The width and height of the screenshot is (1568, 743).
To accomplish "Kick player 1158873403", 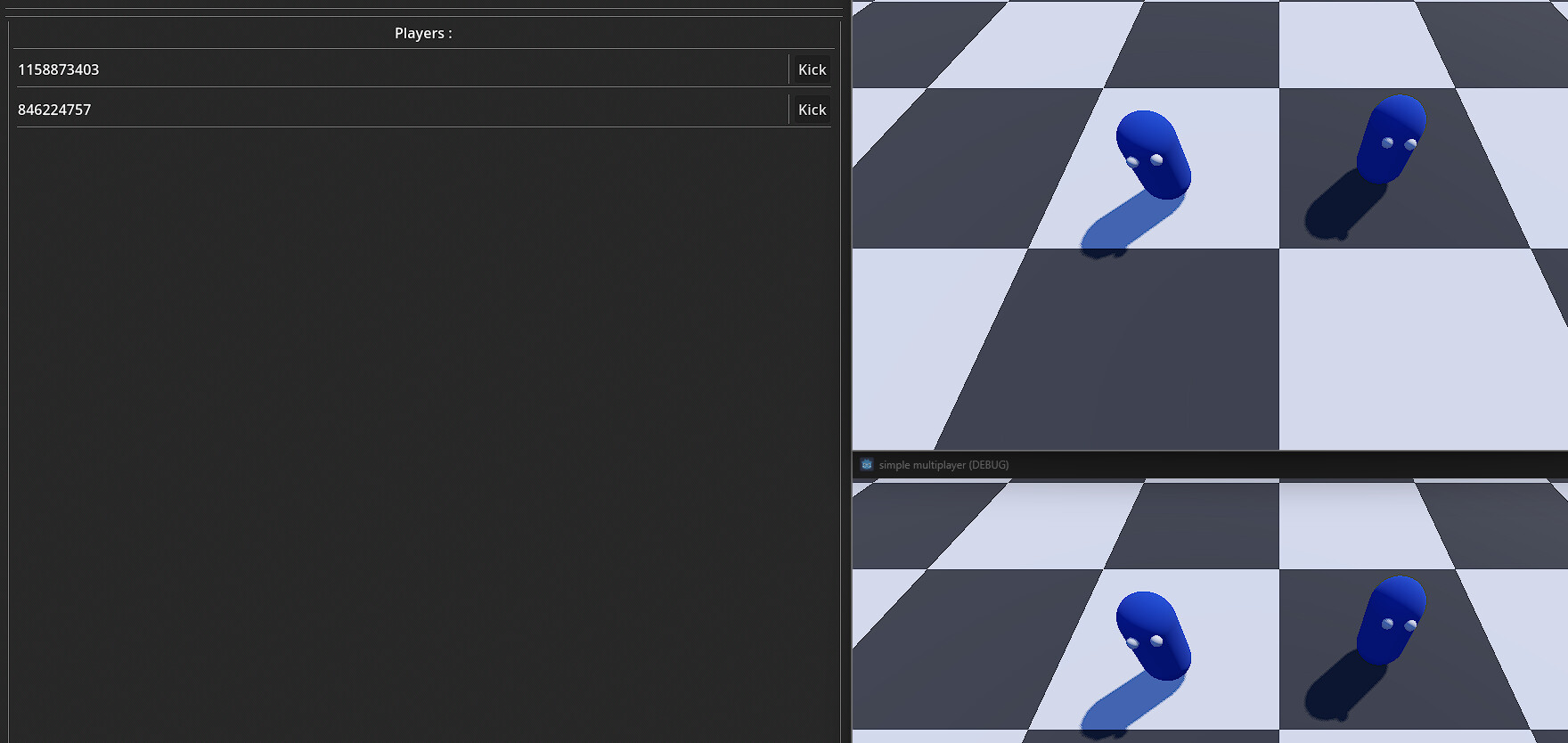I will pos(812,69).
